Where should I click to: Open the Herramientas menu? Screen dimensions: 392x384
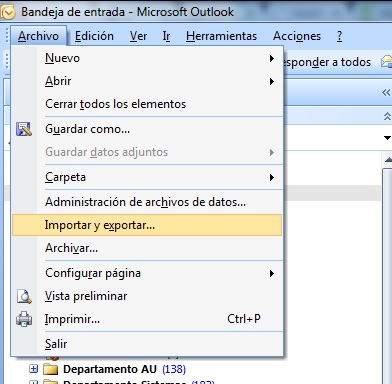coord(221,36)
